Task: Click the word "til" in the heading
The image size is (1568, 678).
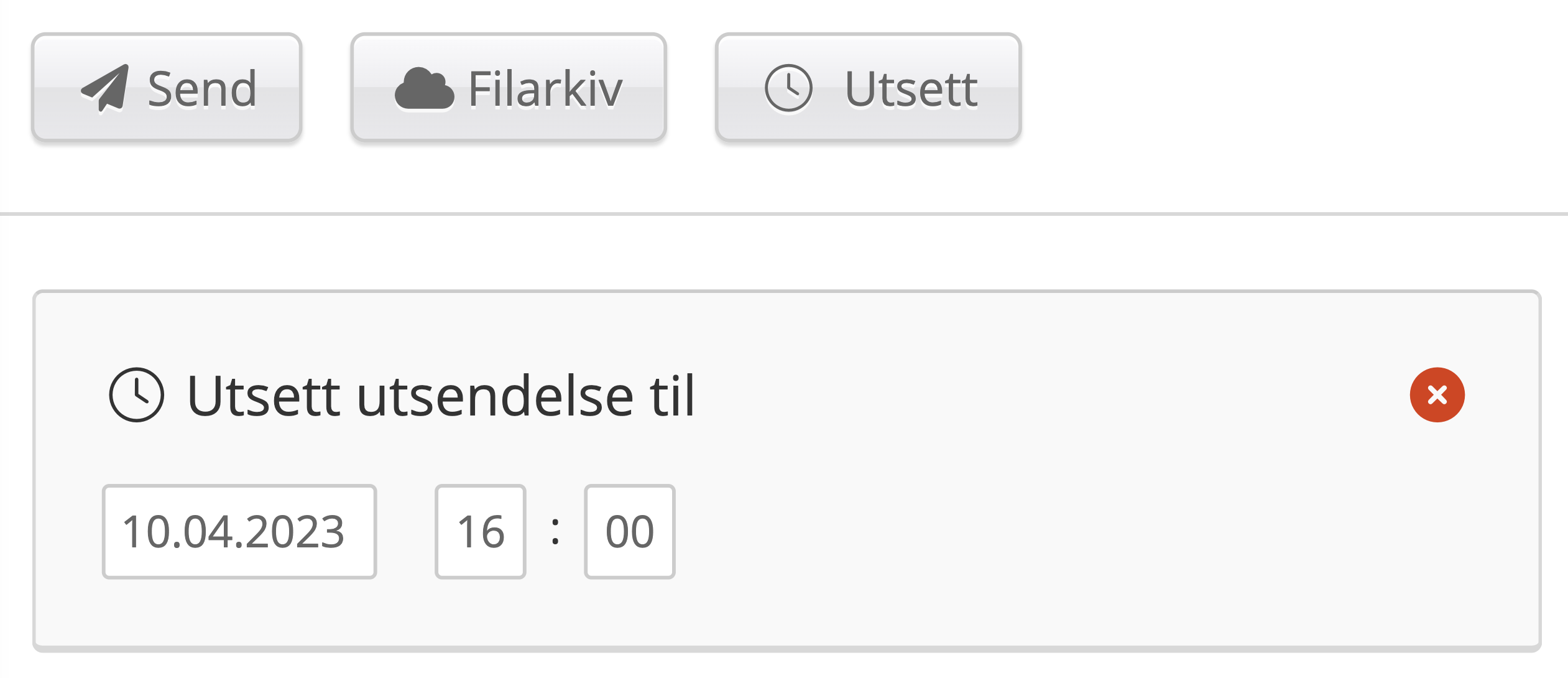Action: pyautogui.click(x=672, y=396)
